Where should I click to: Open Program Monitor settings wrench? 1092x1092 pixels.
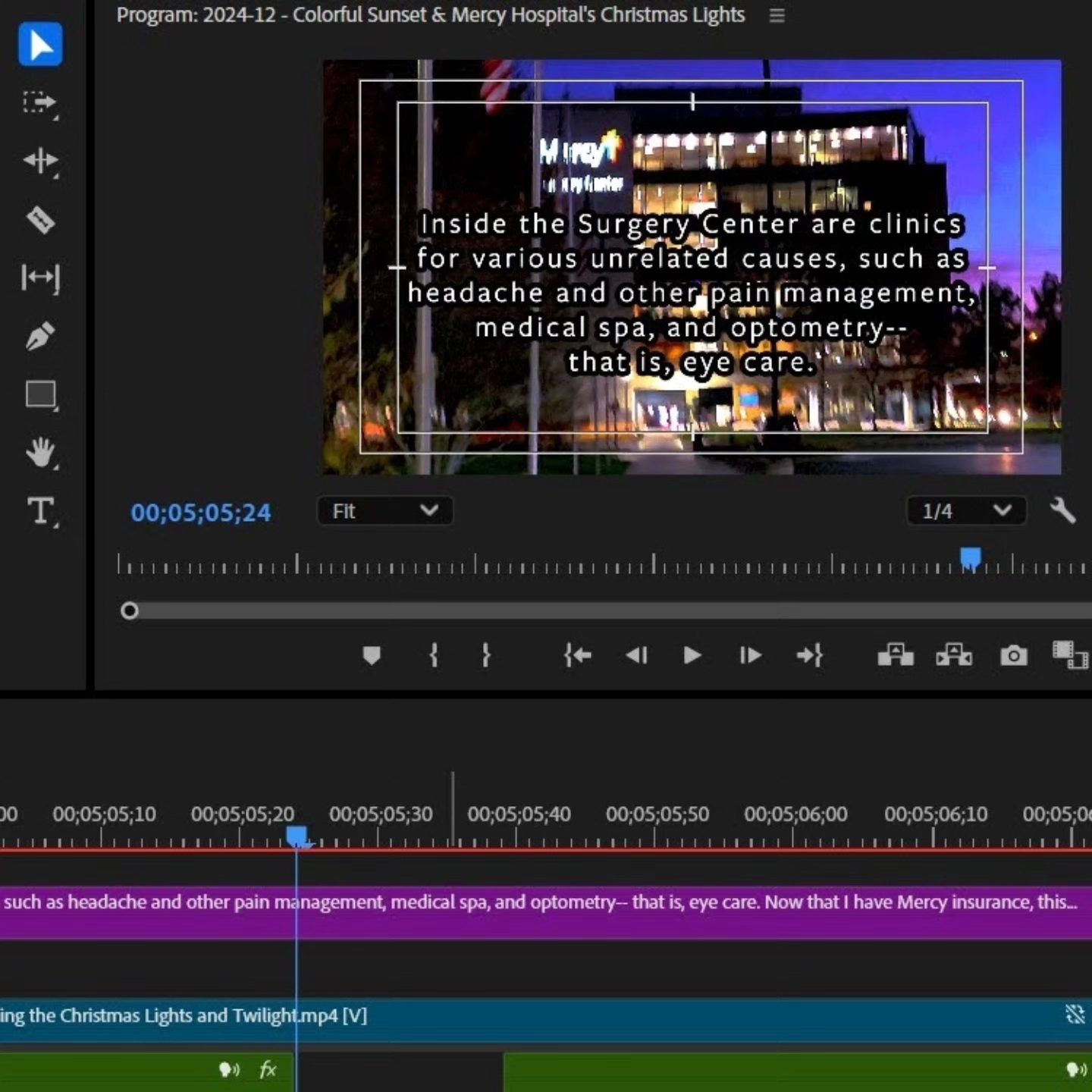[x=1062, y=510]
